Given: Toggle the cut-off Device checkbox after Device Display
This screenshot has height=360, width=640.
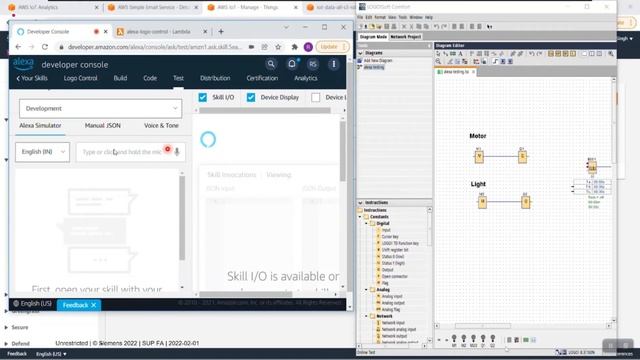Looking at the screenshot, I should point(316,97).
